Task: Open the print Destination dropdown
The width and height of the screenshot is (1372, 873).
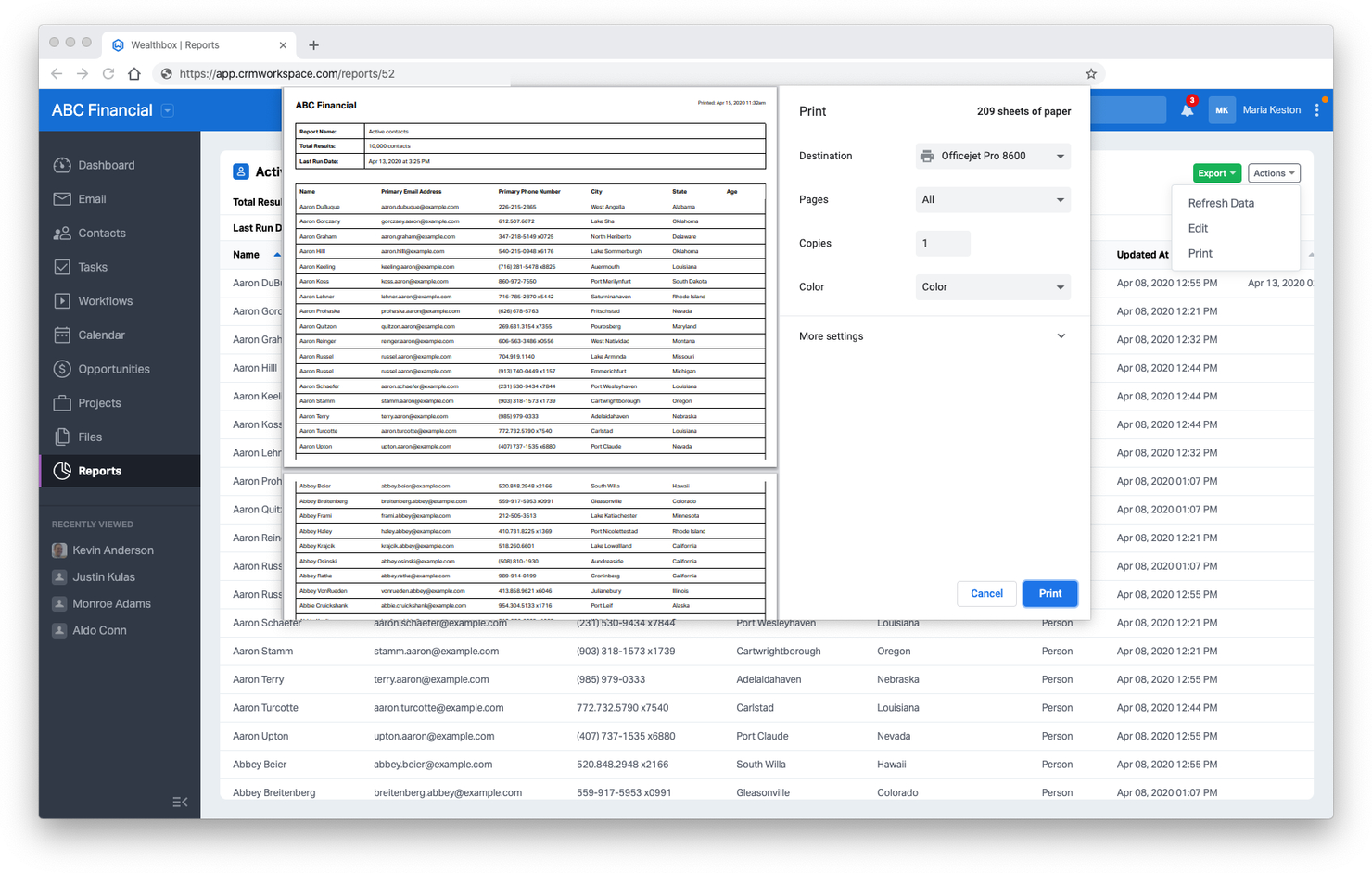Action: (x=992, y=155)
